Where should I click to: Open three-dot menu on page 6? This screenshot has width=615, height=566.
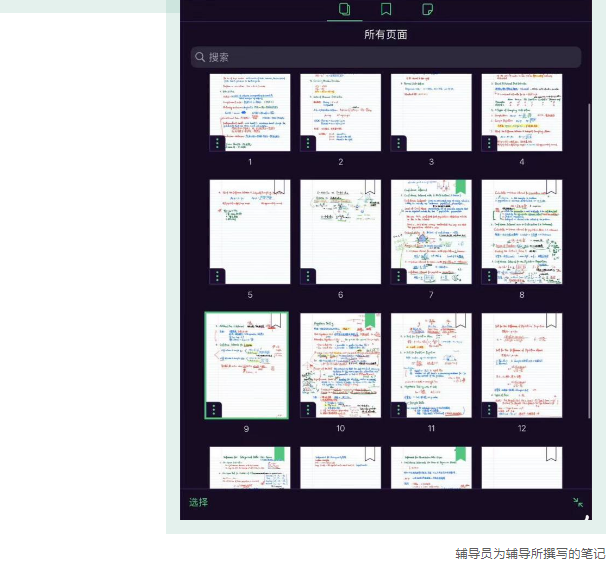(308, 276)
